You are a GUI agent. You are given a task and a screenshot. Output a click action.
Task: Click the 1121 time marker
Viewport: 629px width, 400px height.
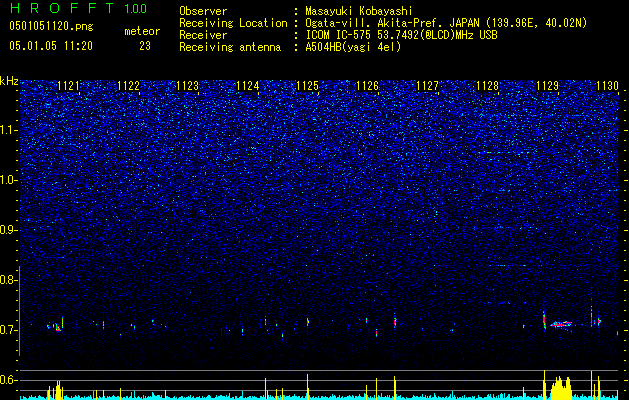(x=68, y=86)
